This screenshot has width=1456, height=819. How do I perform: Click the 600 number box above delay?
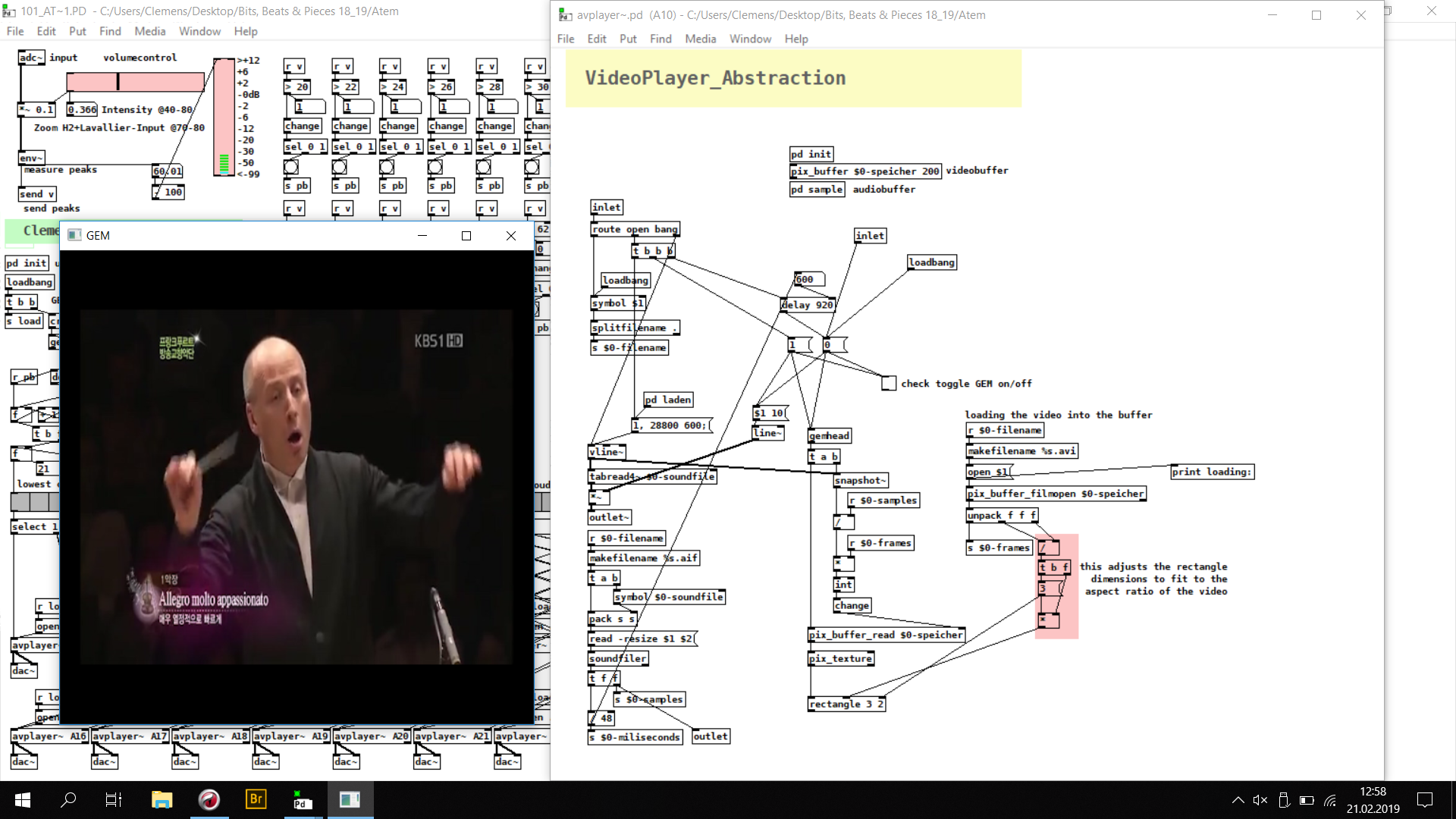[809, 279]
